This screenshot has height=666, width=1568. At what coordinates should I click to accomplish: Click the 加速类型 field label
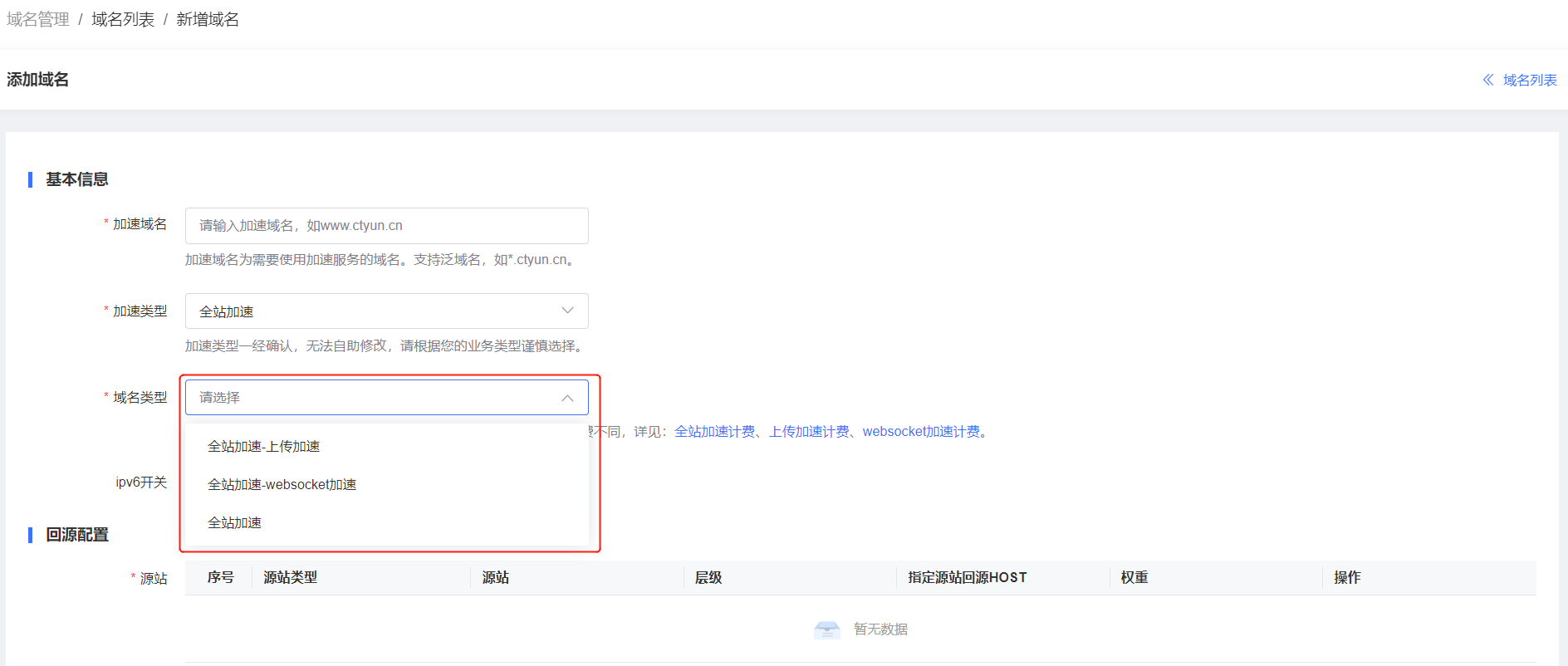click(140, 311)
